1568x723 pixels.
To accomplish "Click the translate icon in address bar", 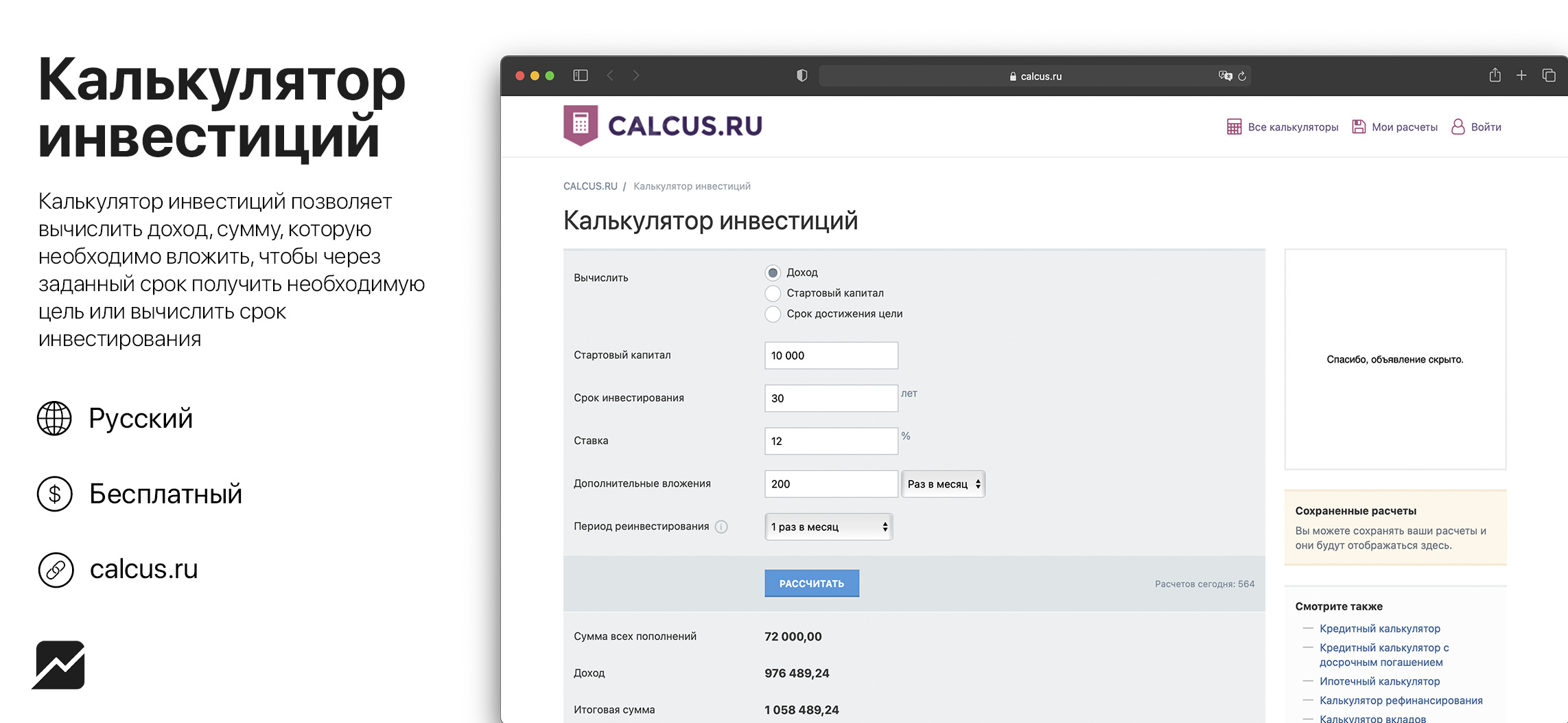I will 1225,76.
